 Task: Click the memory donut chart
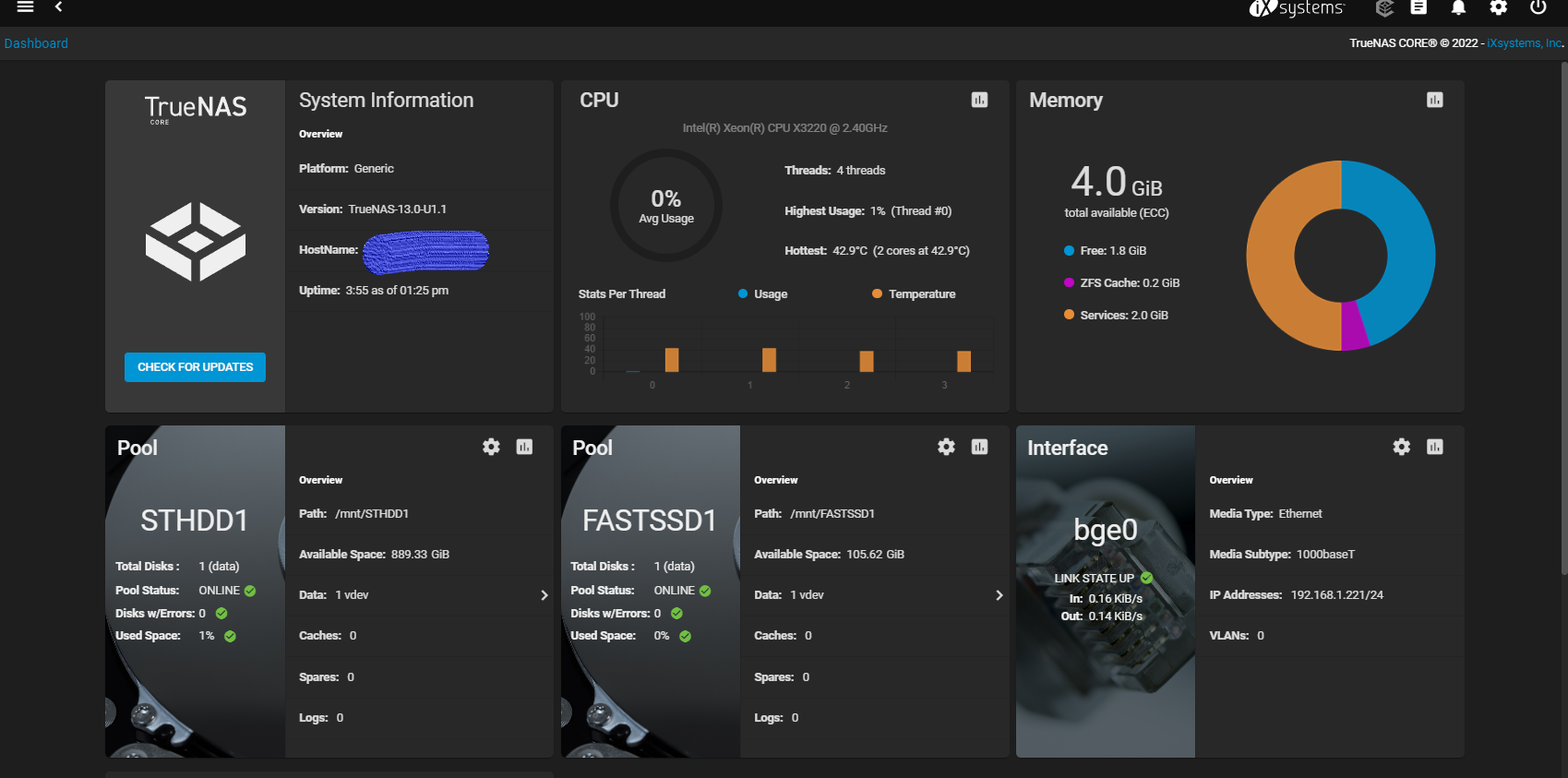click(x=1341, y=256)
